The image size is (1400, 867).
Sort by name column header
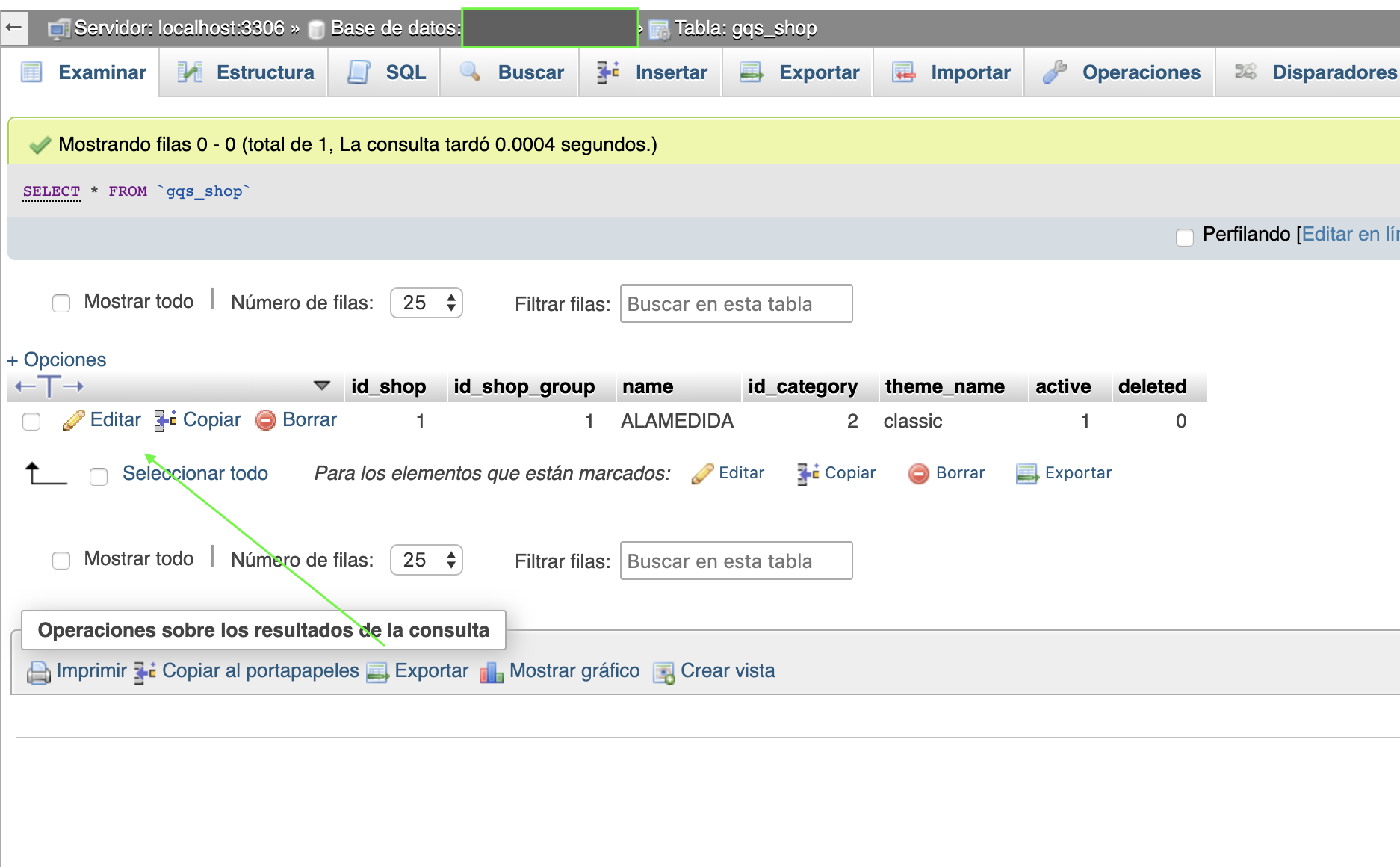648,386
